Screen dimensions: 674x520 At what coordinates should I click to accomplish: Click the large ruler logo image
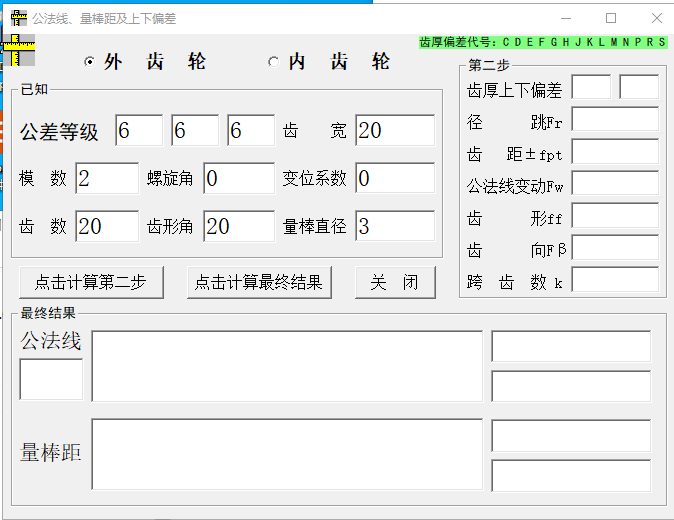tap(18, 50)
